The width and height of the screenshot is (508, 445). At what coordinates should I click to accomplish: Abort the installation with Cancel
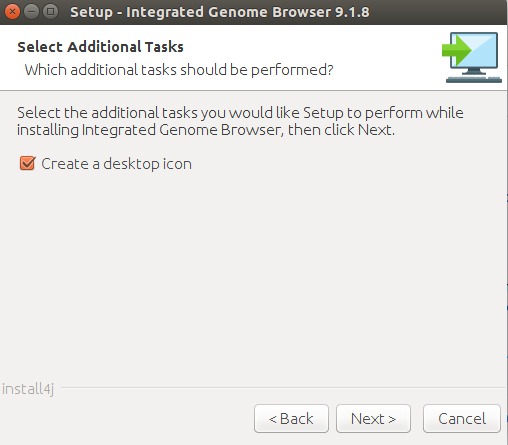(x=462, y=419)
